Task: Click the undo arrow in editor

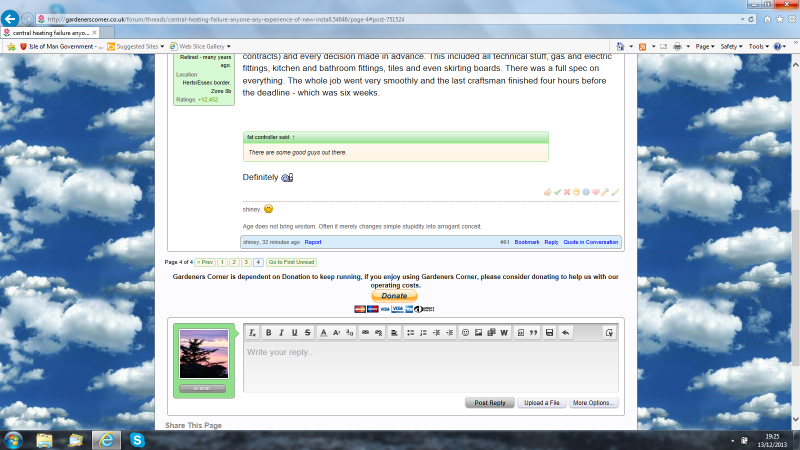Action: tap(566, 332)
